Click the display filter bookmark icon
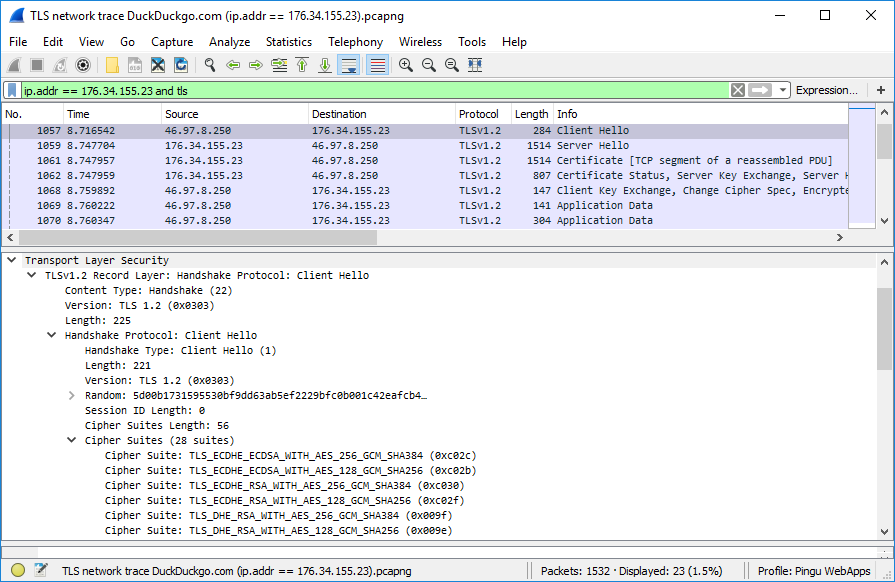The image size is (895, 582). coord(12,90)
